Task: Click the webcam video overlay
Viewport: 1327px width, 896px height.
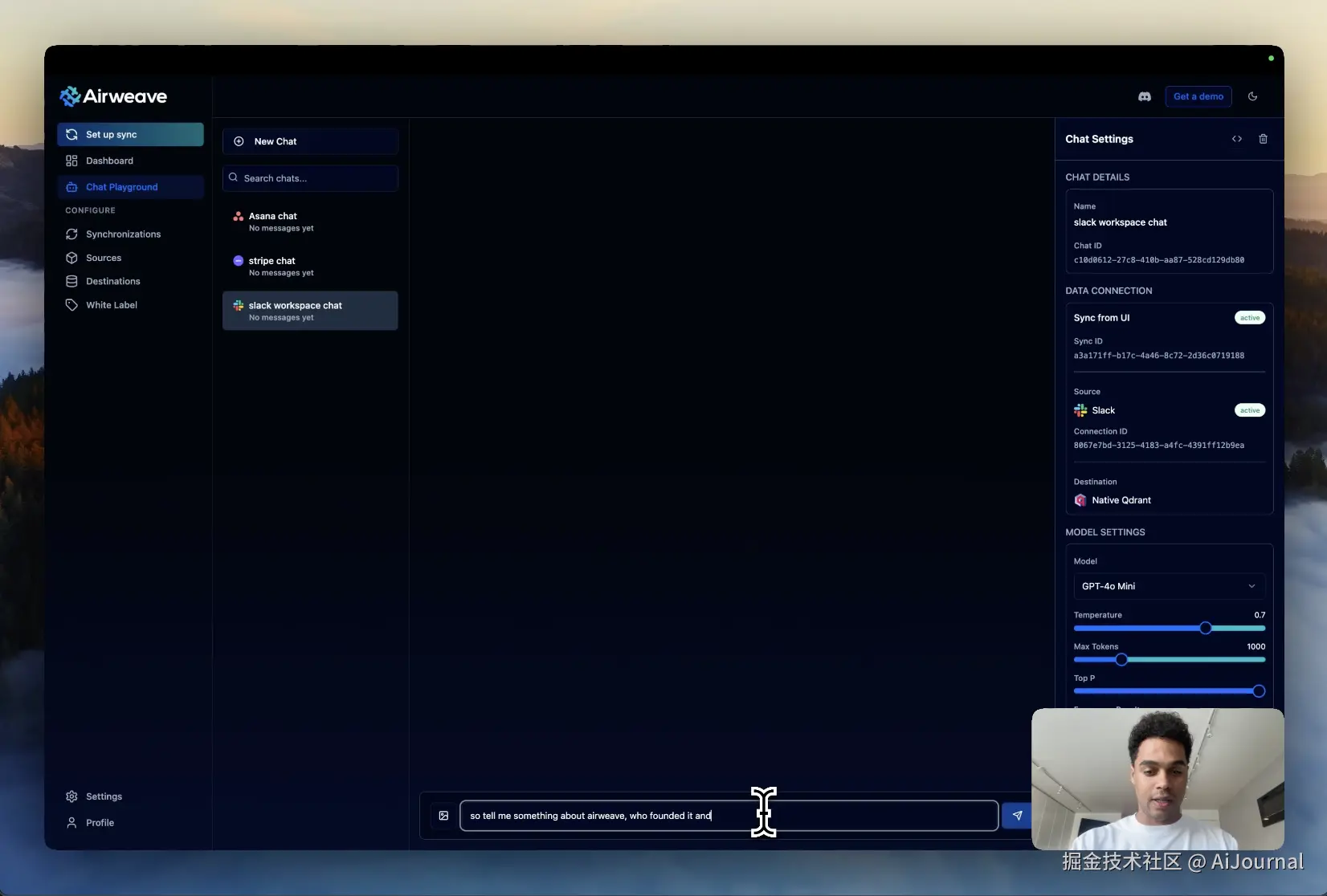Action: pyautogui.click(x=1158, y=779)
